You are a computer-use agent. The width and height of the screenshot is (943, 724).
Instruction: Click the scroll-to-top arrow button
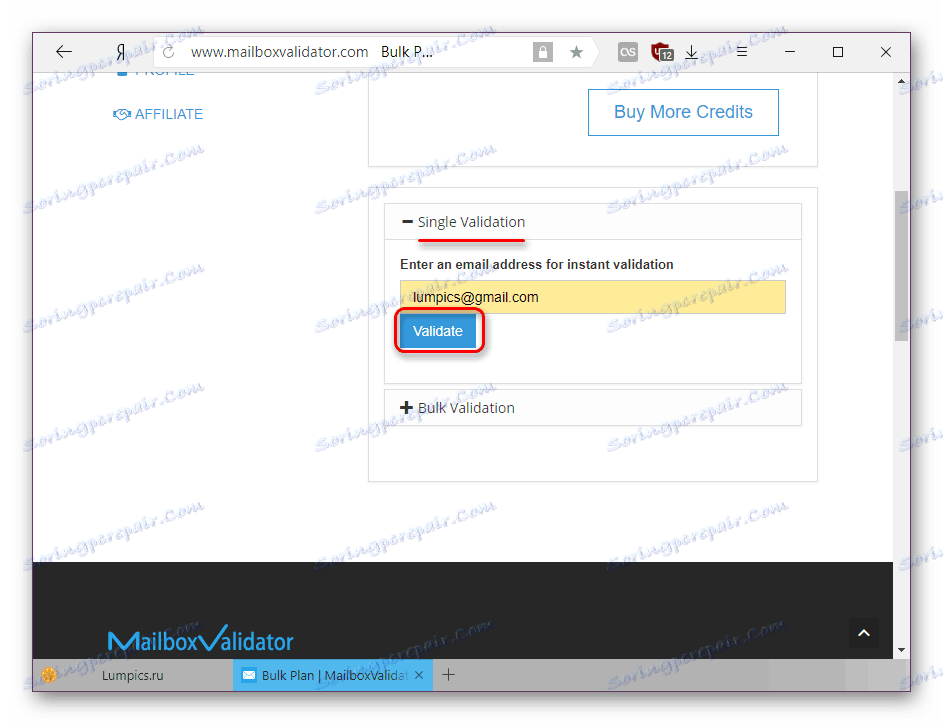point(864,633)
